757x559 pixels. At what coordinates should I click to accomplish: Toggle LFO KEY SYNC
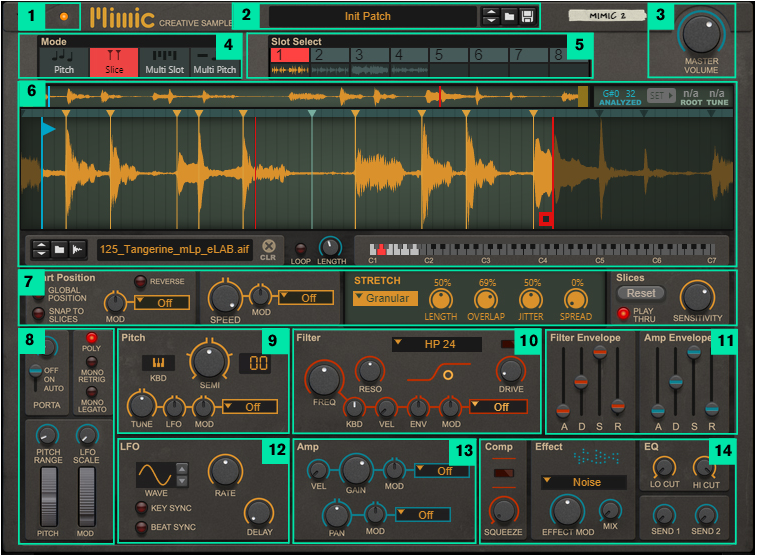141,508
